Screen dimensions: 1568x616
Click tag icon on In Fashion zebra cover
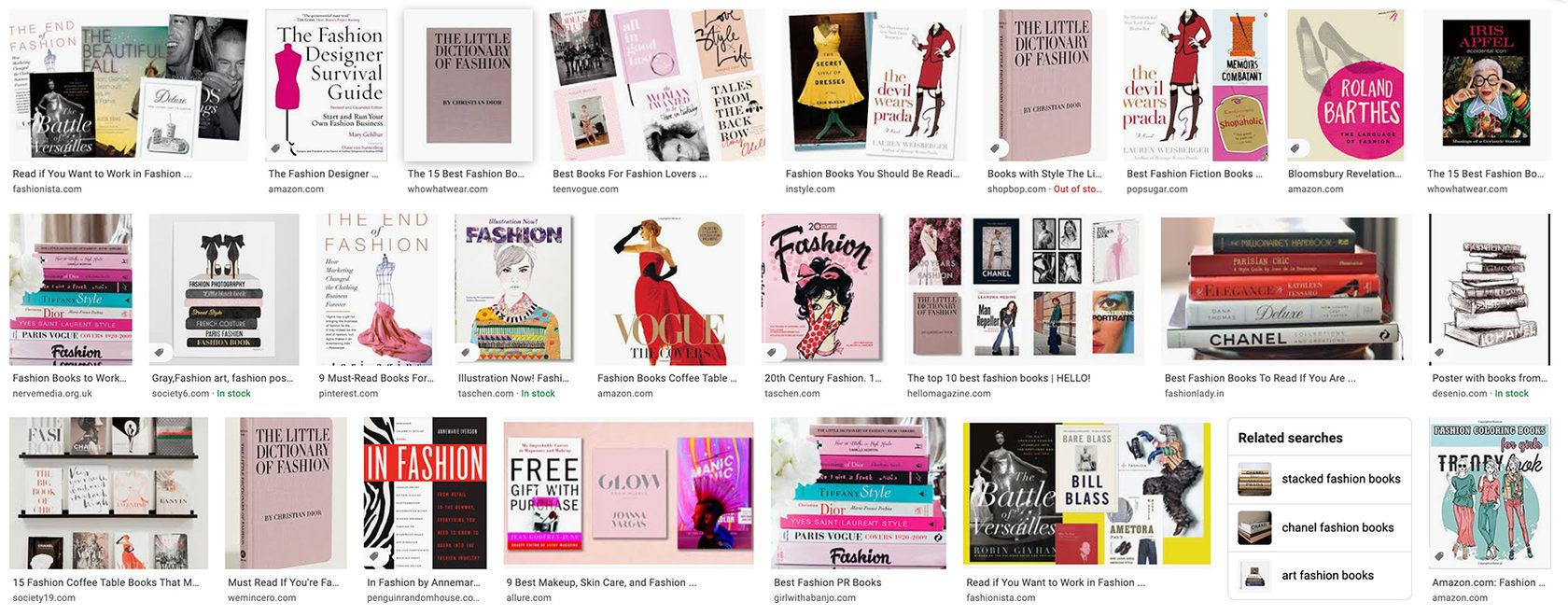374,556
